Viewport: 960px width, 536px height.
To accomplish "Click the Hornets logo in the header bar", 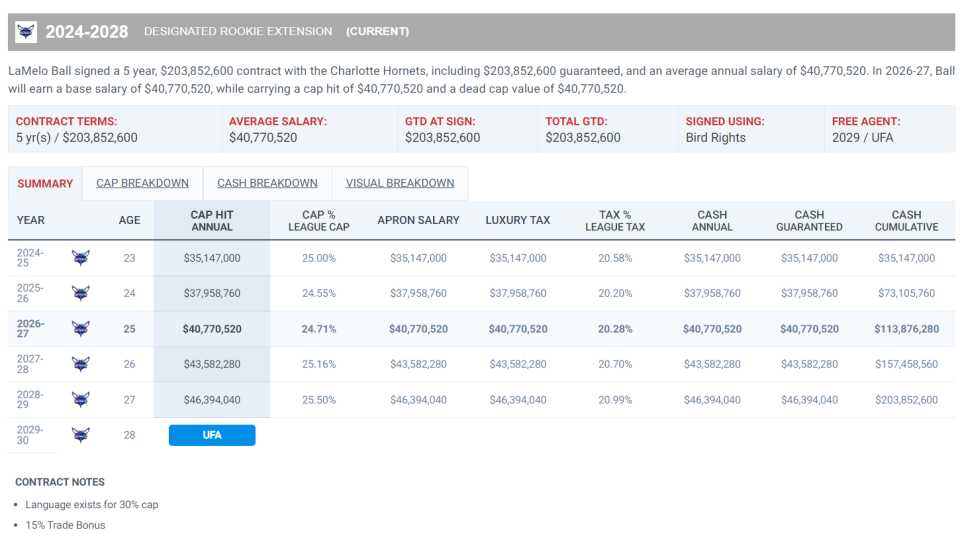I will pyautogui.click(x=26, y=31).
